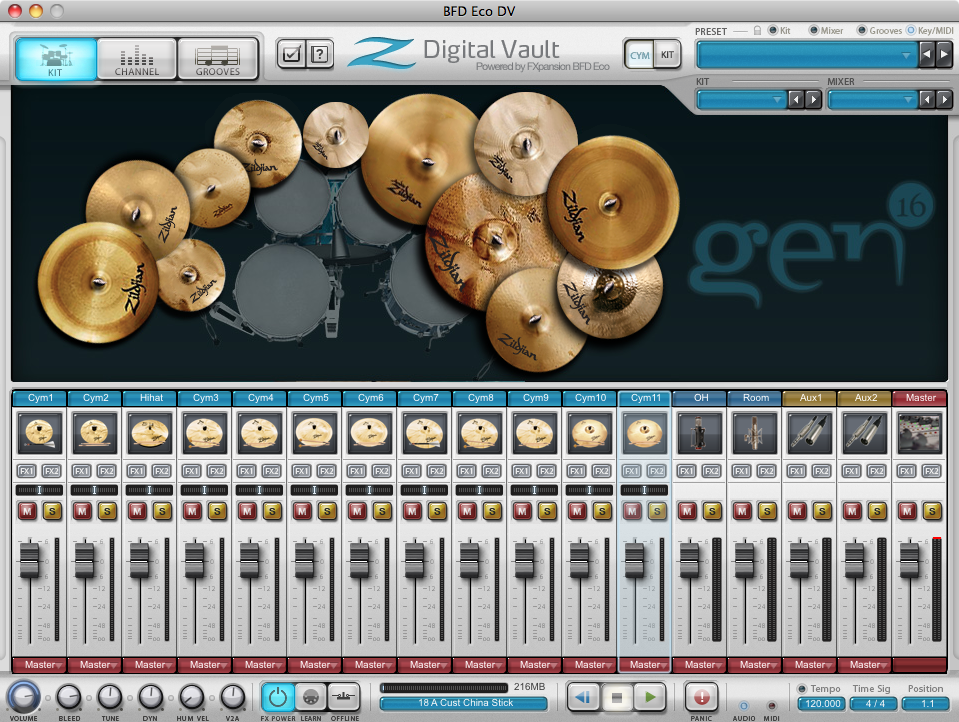Switch to the KIT page tab

pos(56,59)
